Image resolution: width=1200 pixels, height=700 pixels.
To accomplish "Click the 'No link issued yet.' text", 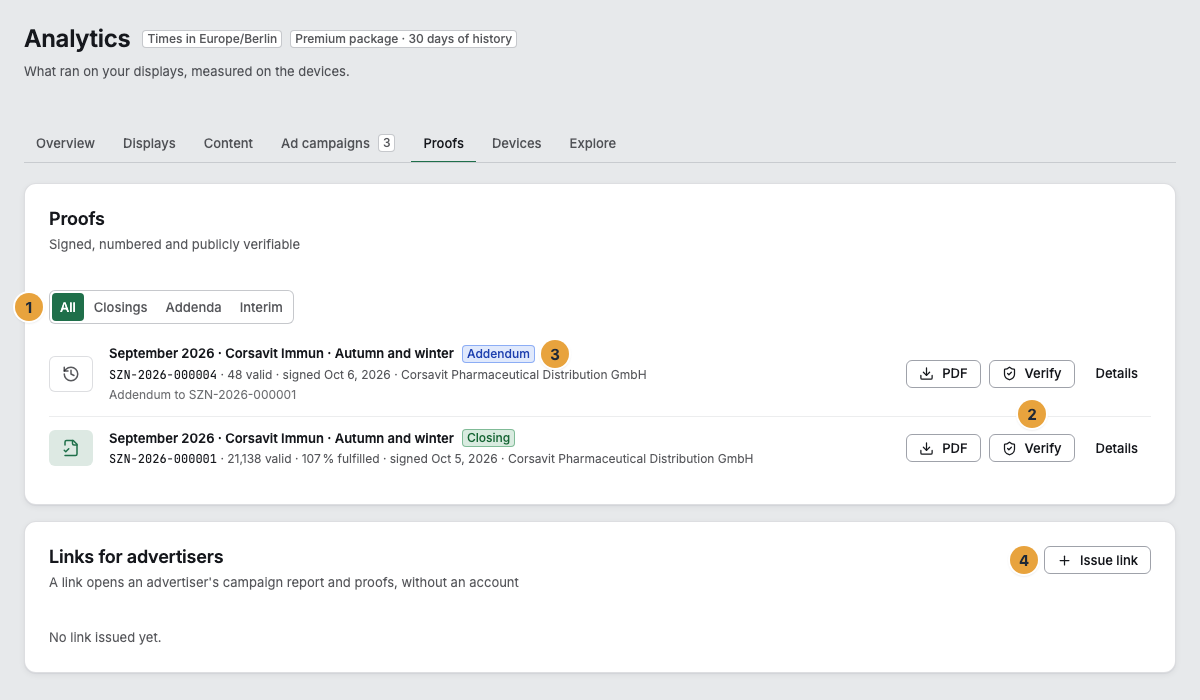I will [x=105, y=637].
